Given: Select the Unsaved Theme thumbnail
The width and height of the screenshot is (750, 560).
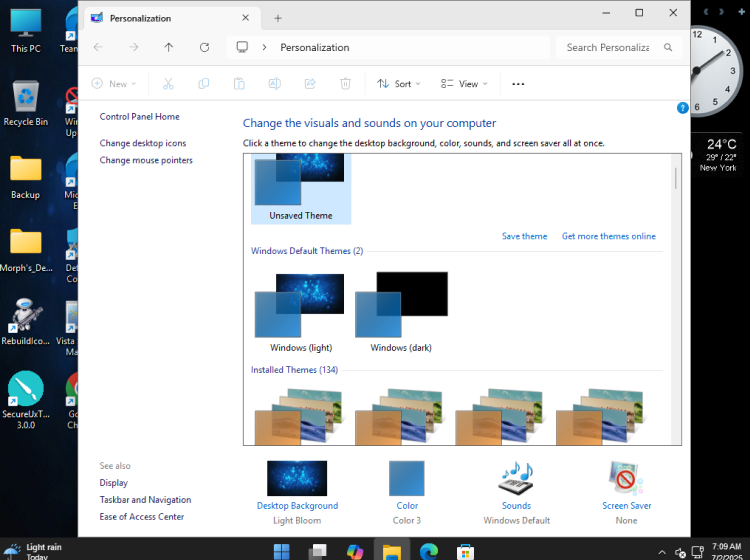Looking at the screenshot, I should [x=301, y=189].
